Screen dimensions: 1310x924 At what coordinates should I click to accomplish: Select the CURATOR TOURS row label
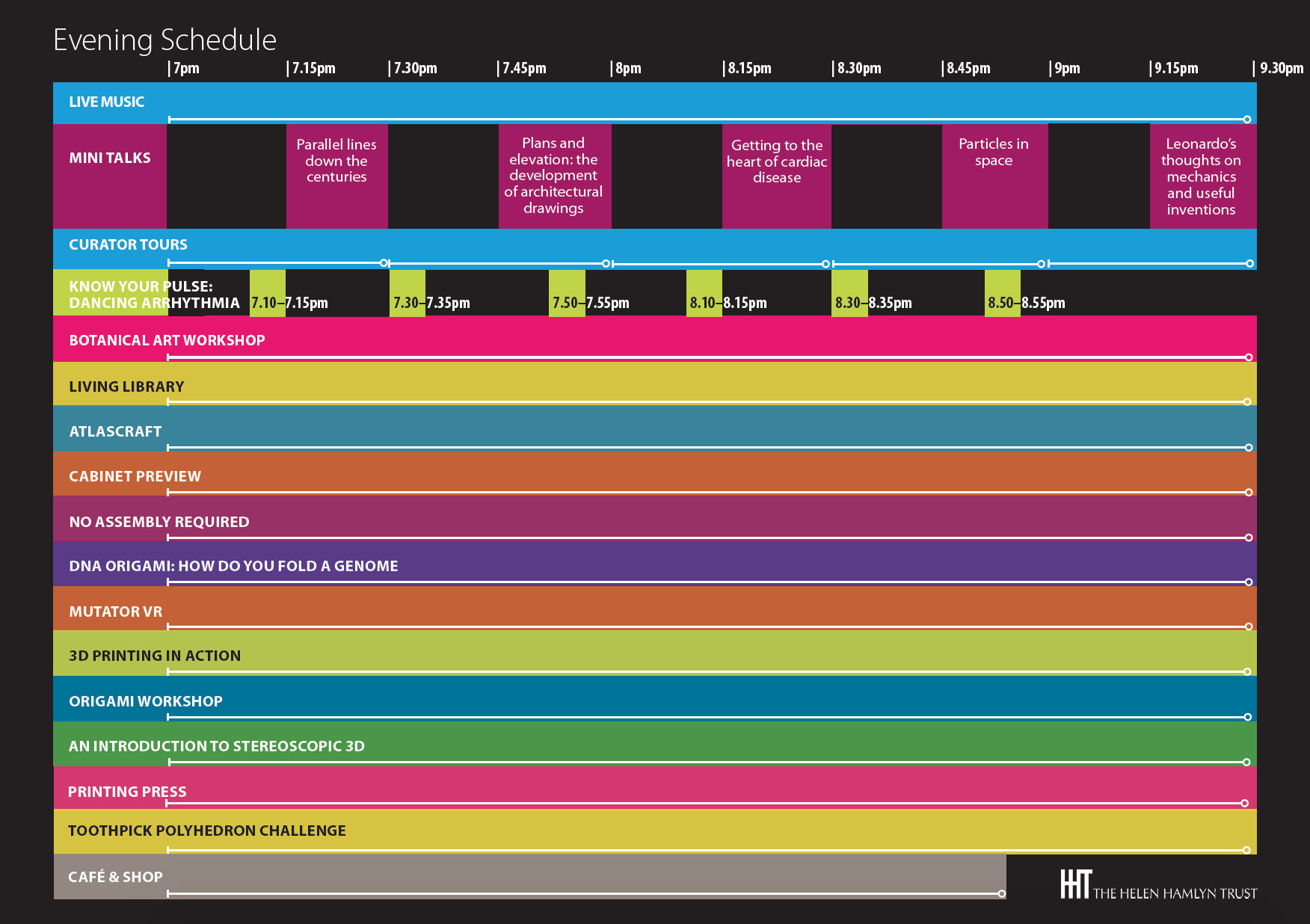[128, 244]
